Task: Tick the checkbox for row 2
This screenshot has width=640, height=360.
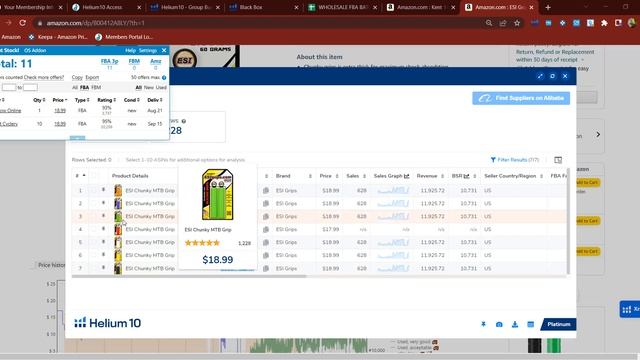Action: pos(93,203)
